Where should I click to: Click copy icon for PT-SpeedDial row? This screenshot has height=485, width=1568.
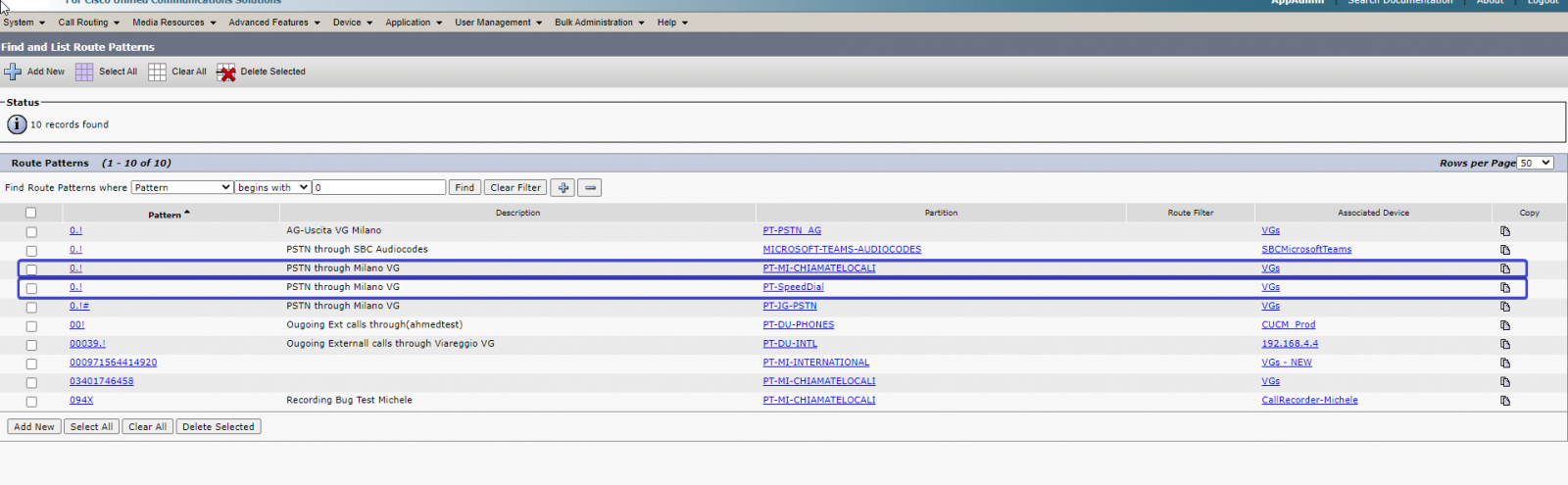(x=1504, y=288)
